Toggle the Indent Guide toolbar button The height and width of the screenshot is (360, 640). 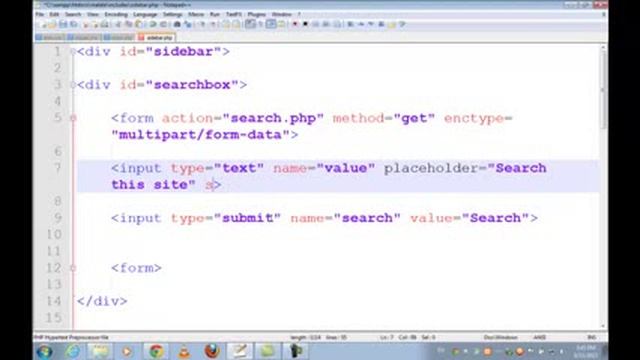click(x=270, y=24)
